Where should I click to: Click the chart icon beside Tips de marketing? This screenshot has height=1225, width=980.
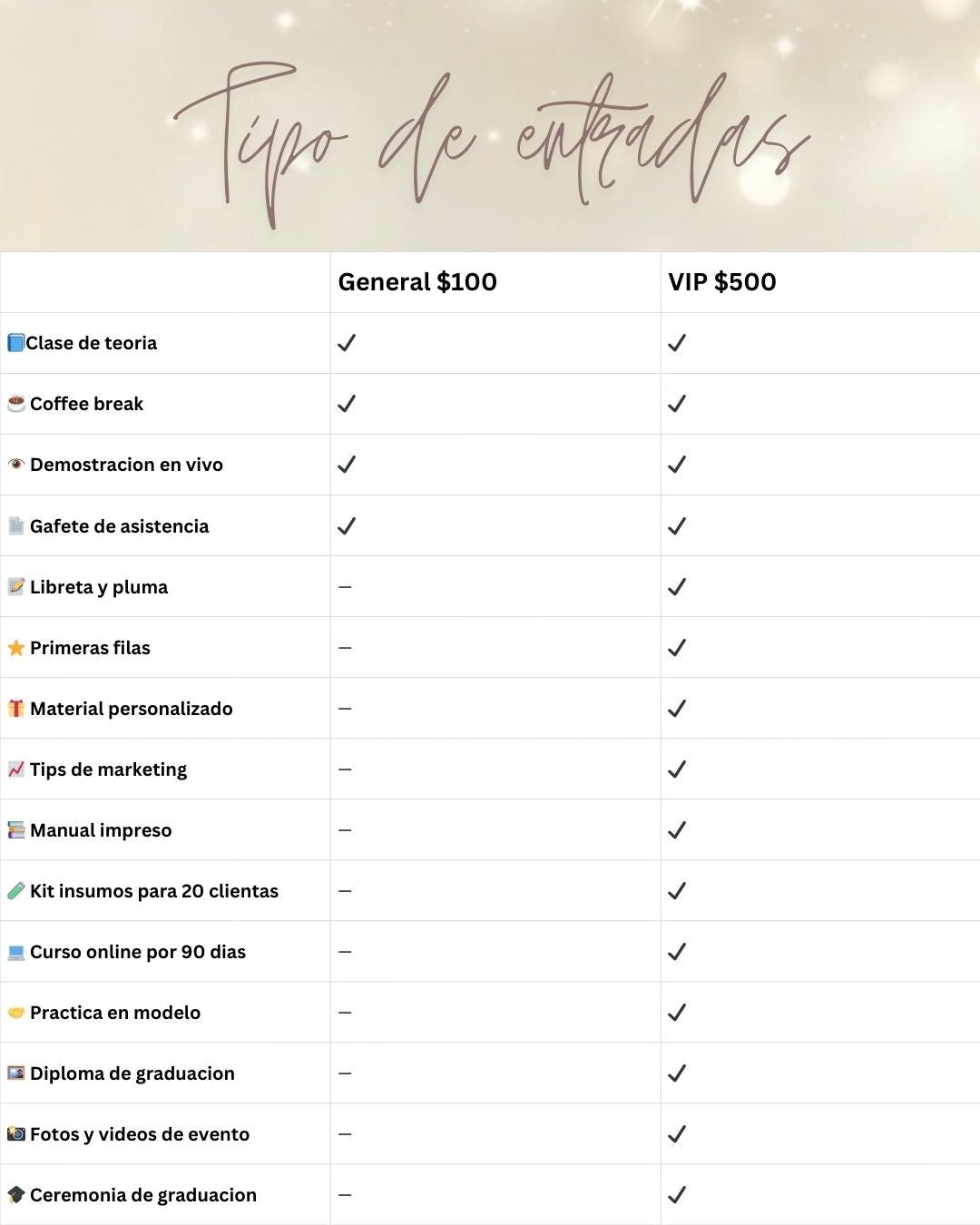(x=16, y=769)
